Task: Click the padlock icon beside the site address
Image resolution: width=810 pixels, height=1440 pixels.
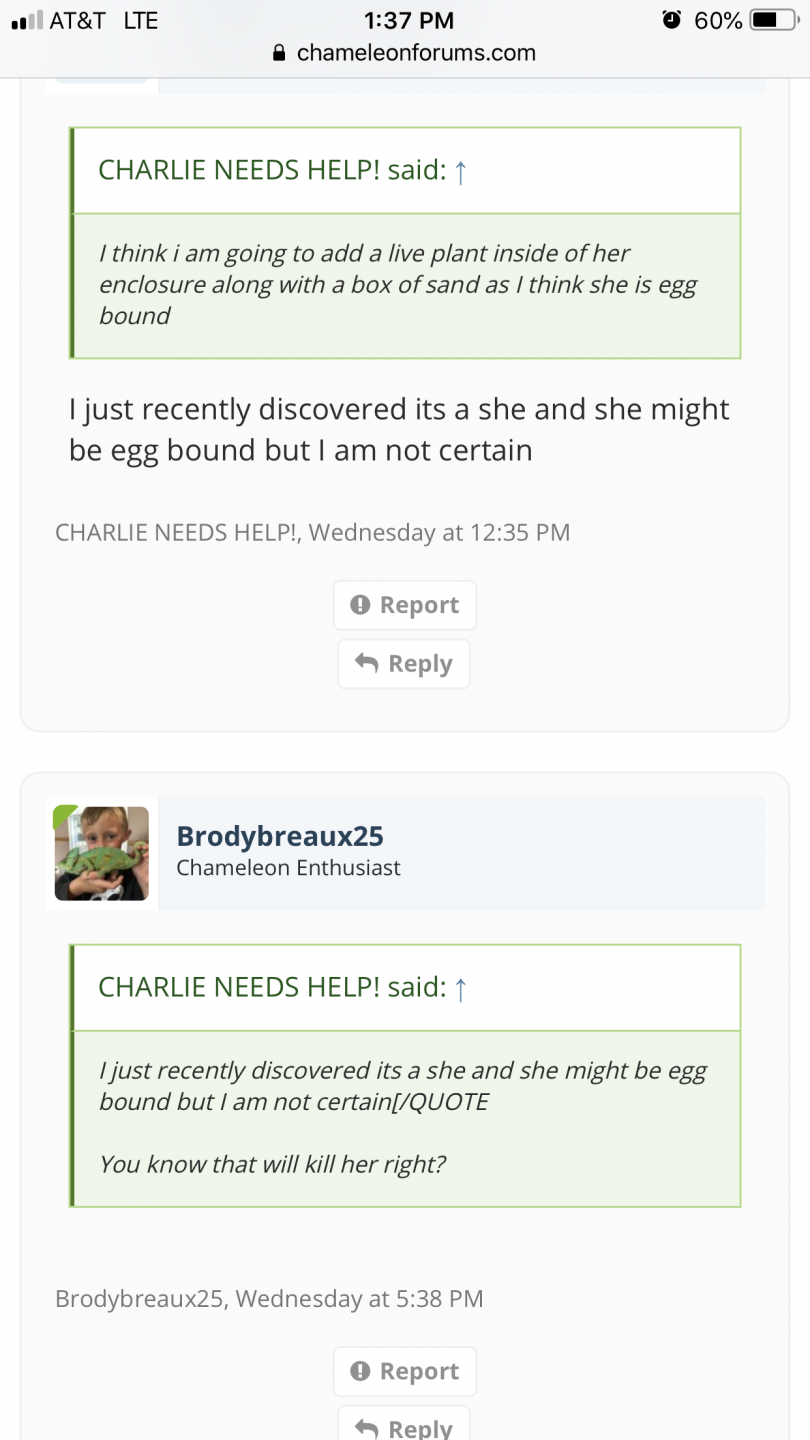Action: point(280,53)
